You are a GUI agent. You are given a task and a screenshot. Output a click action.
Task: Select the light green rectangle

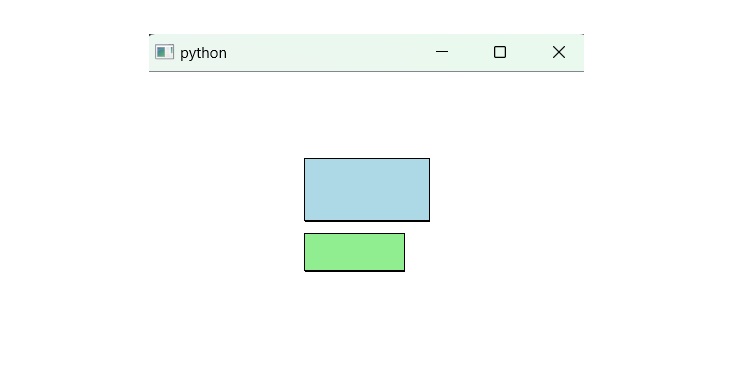click(354, 252)
